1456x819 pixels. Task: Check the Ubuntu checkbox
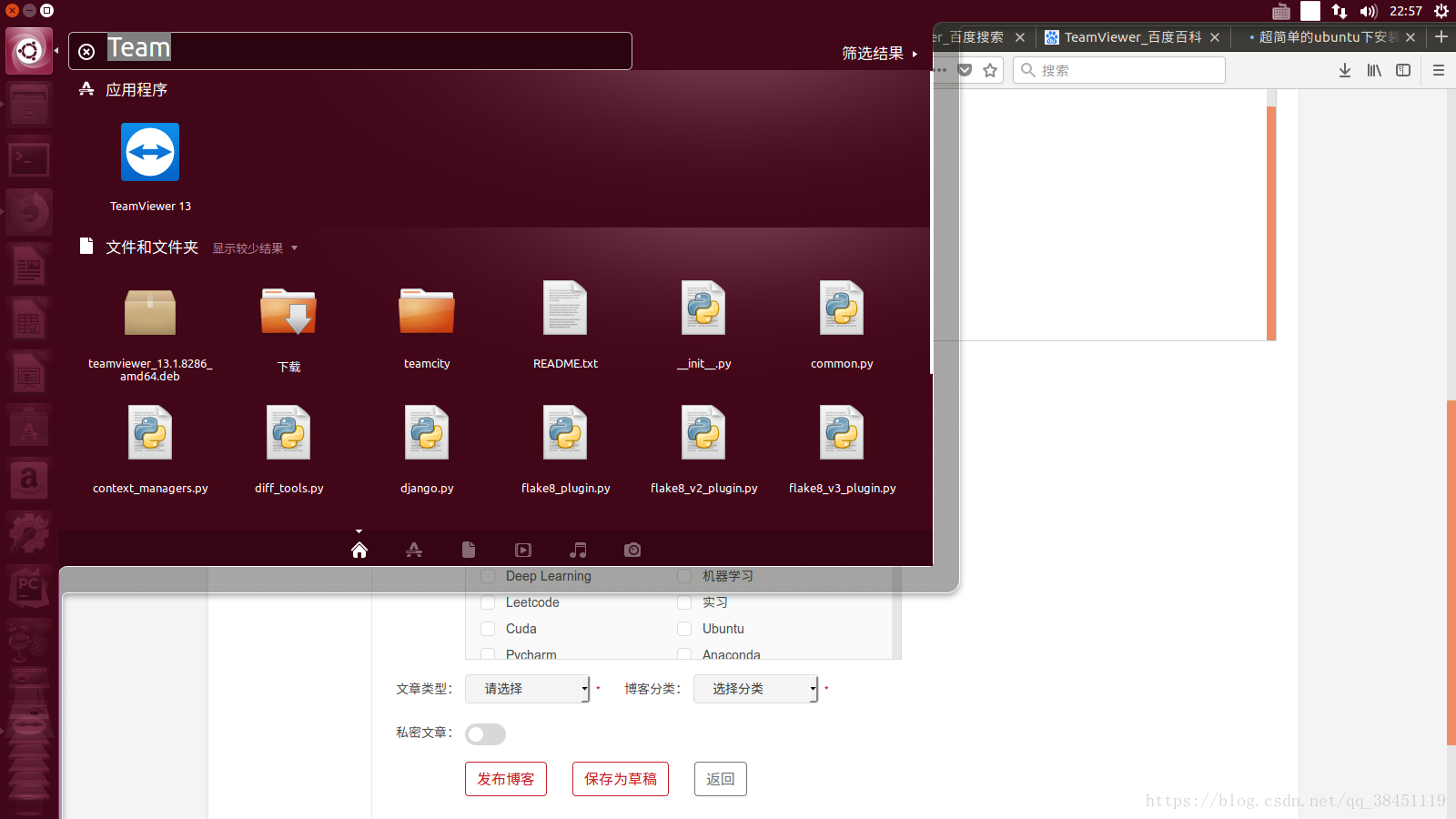pos(684,629)
